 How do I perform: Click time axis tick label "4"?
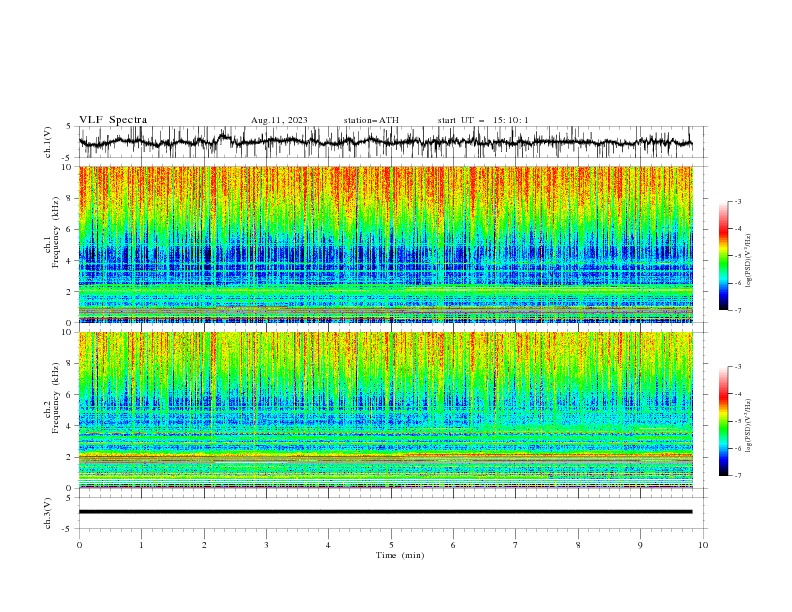tap(328, 545)
